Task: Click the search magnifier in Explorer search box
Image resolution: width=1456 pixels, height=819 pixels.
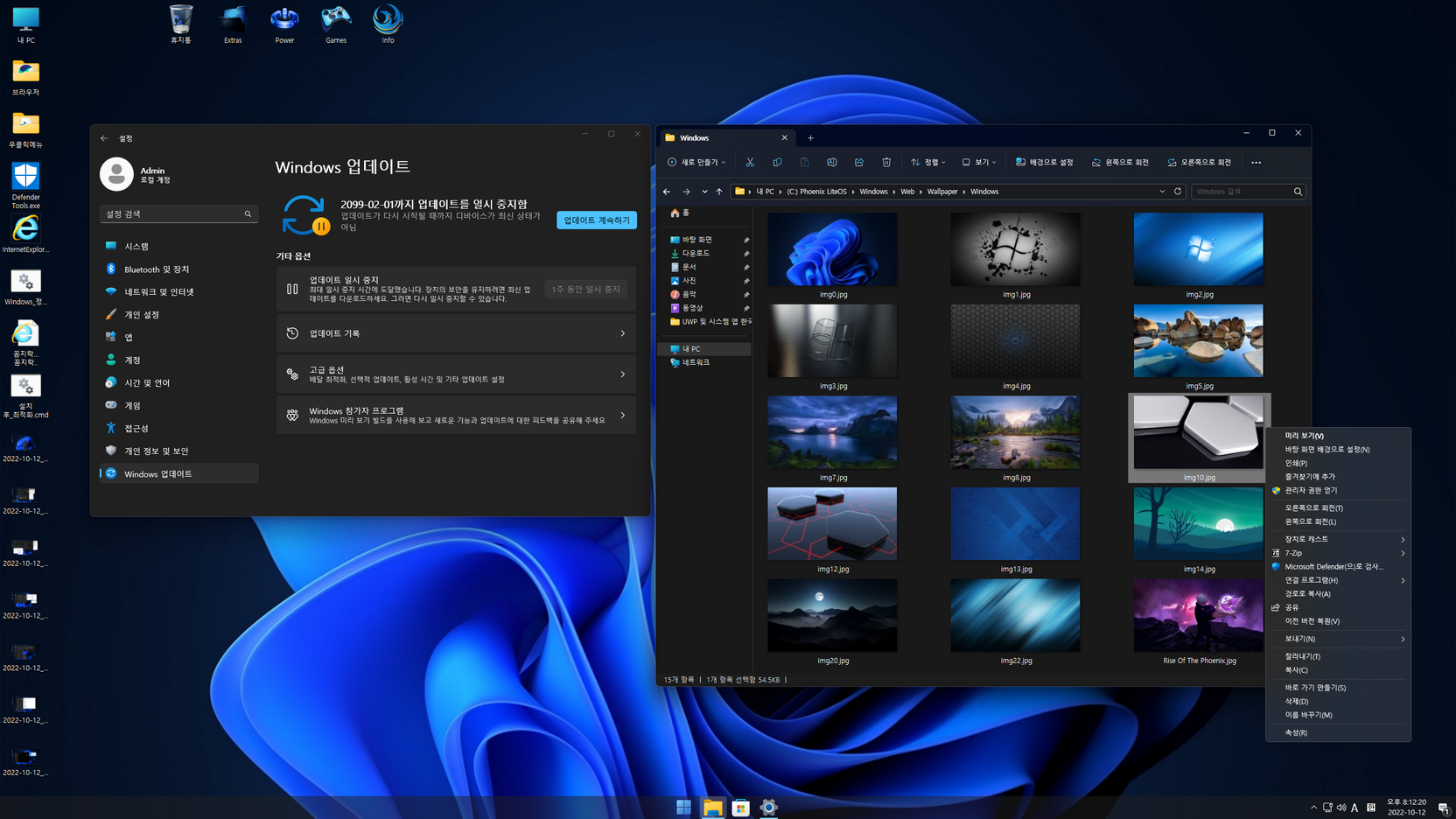Action: [1298, 192]
